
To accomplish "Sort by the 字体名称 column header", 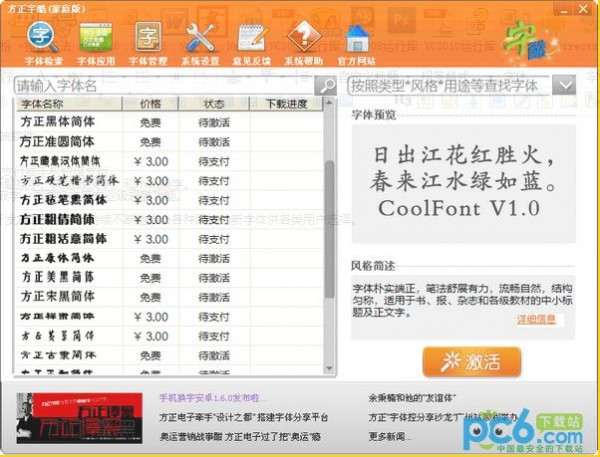I will (x=69, y=104).
